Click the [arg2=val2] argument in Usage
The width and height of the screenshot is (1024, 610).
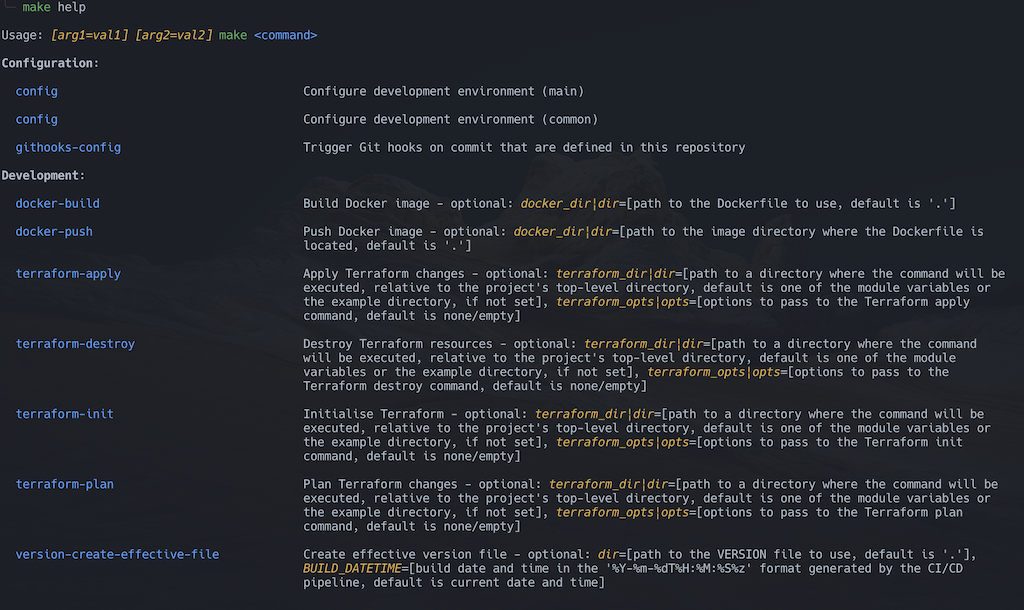(173, 35)
